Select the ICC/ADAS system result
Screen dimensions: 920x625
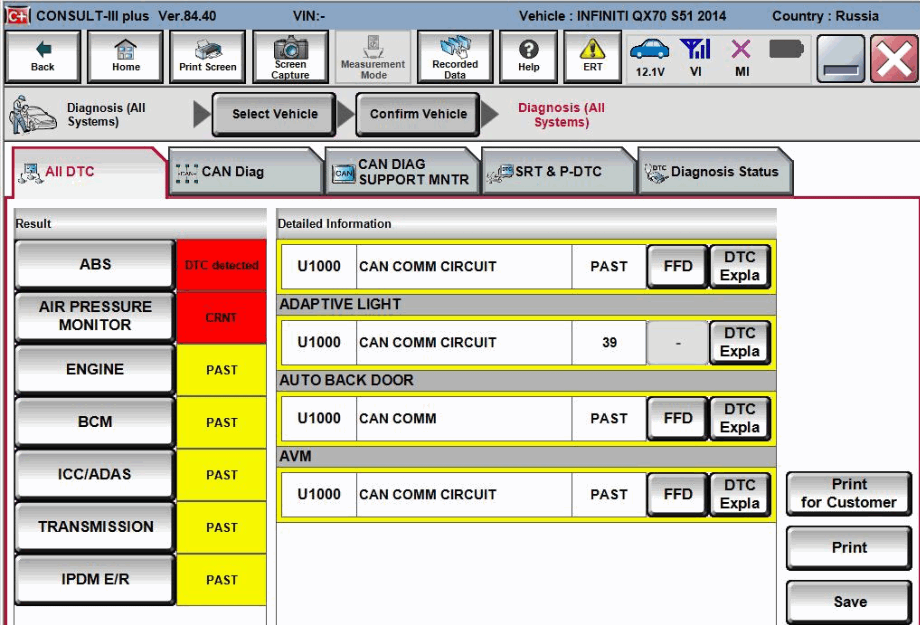pos(95,474)
